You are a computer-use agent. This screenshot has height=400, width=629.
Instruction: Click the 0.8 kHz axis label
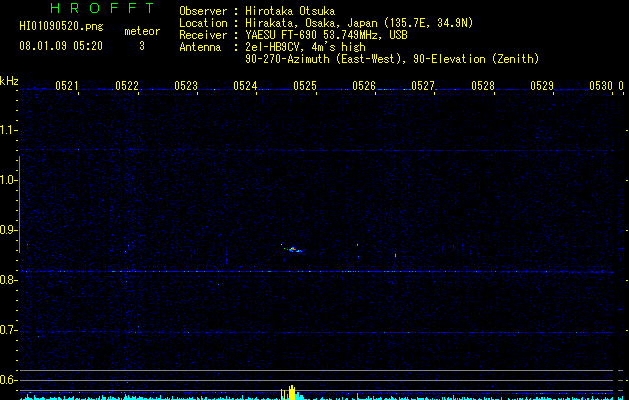pos(8,280)
